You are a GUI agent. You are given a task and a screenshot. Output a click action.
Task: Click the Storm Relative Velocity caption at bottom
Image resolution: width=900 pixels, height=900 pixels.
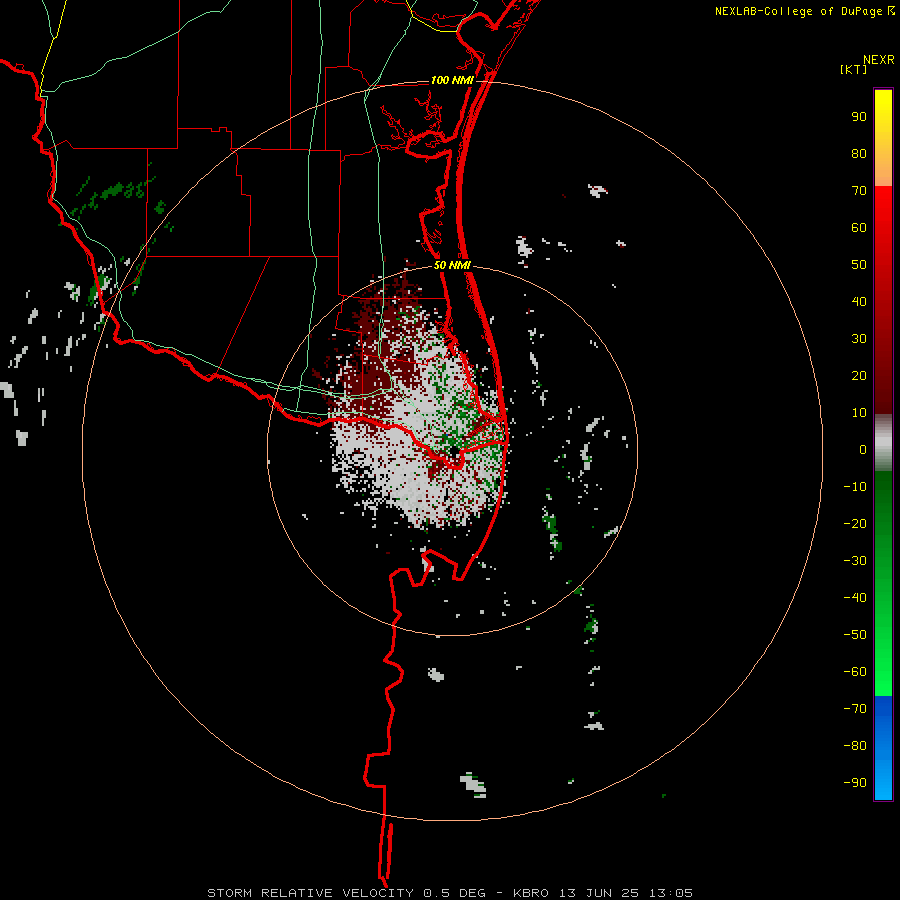click(449, 893)
